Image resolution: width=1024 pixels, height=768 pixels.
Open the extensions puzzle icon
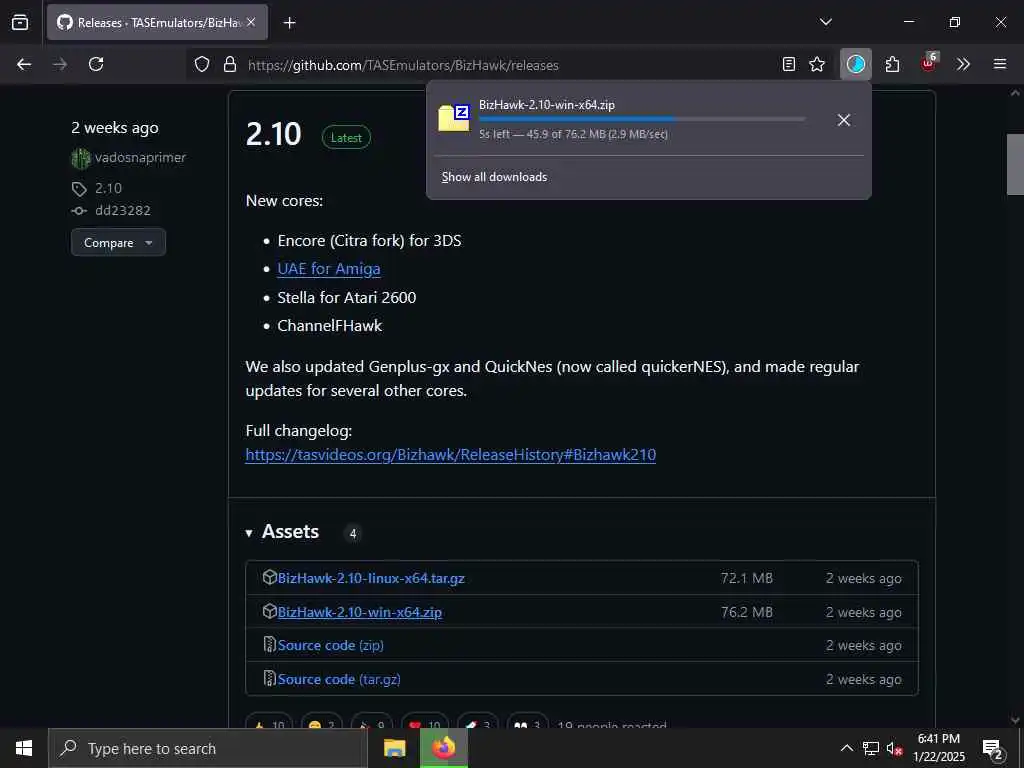pos(892,64)
